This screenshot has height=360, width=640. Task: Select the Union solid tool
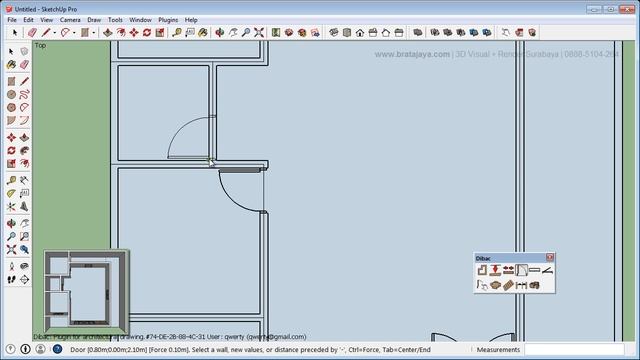click(x=448, y=32)
